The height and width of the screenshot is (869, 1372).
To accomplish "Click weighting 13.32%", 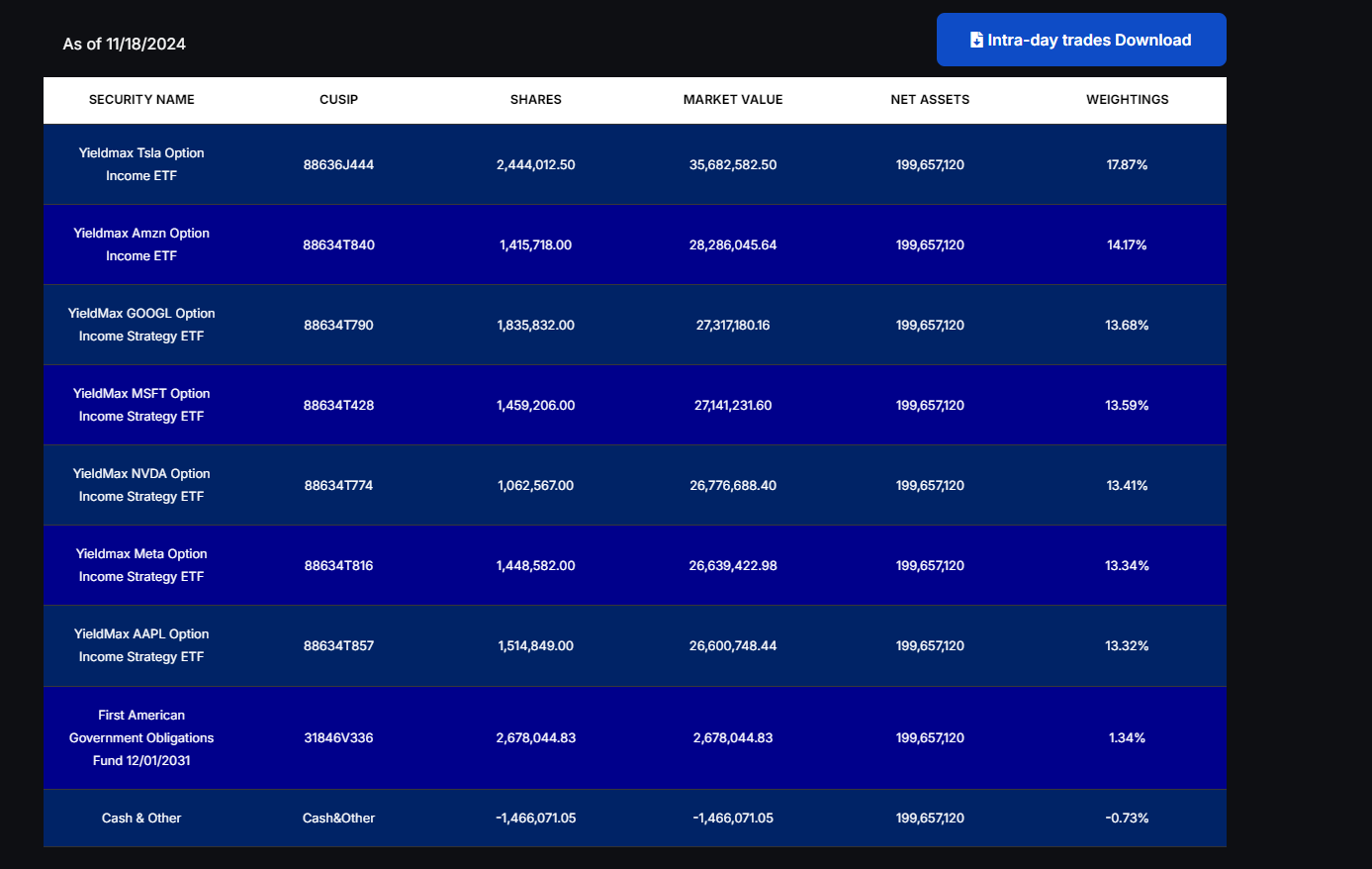I will (1127, 645).
